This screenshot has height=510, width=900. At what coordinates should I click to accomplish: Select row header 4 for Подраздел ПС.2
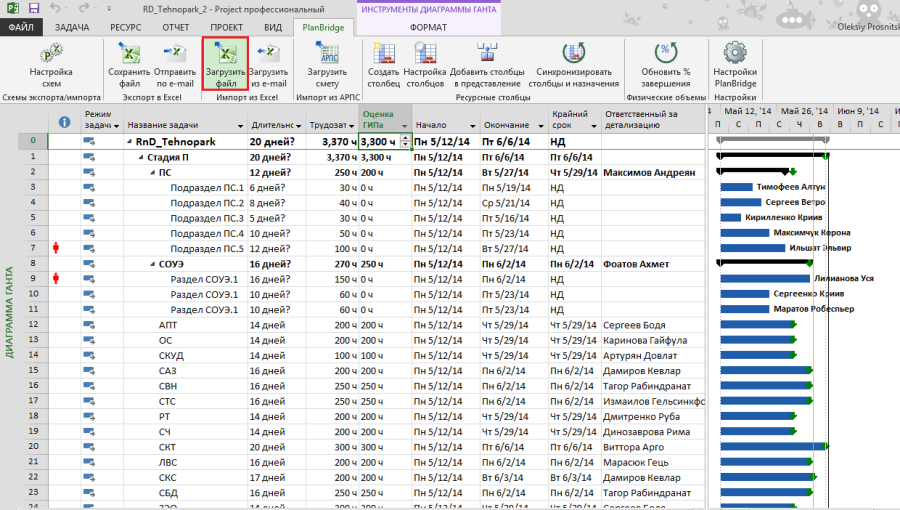pyautogui.click(x=33, y=202)
